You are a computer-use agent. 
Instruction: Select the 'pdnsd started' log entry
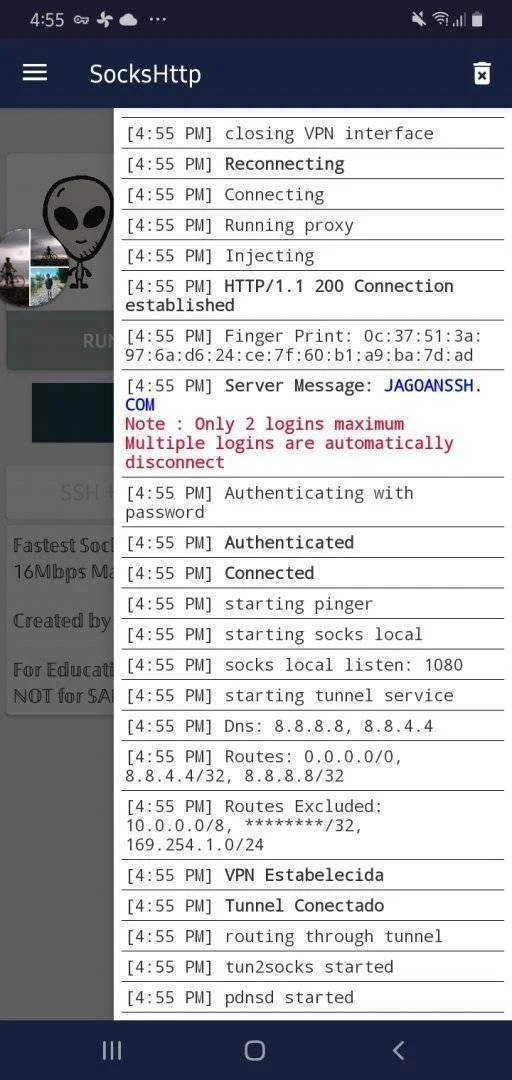tap(313, 997)
